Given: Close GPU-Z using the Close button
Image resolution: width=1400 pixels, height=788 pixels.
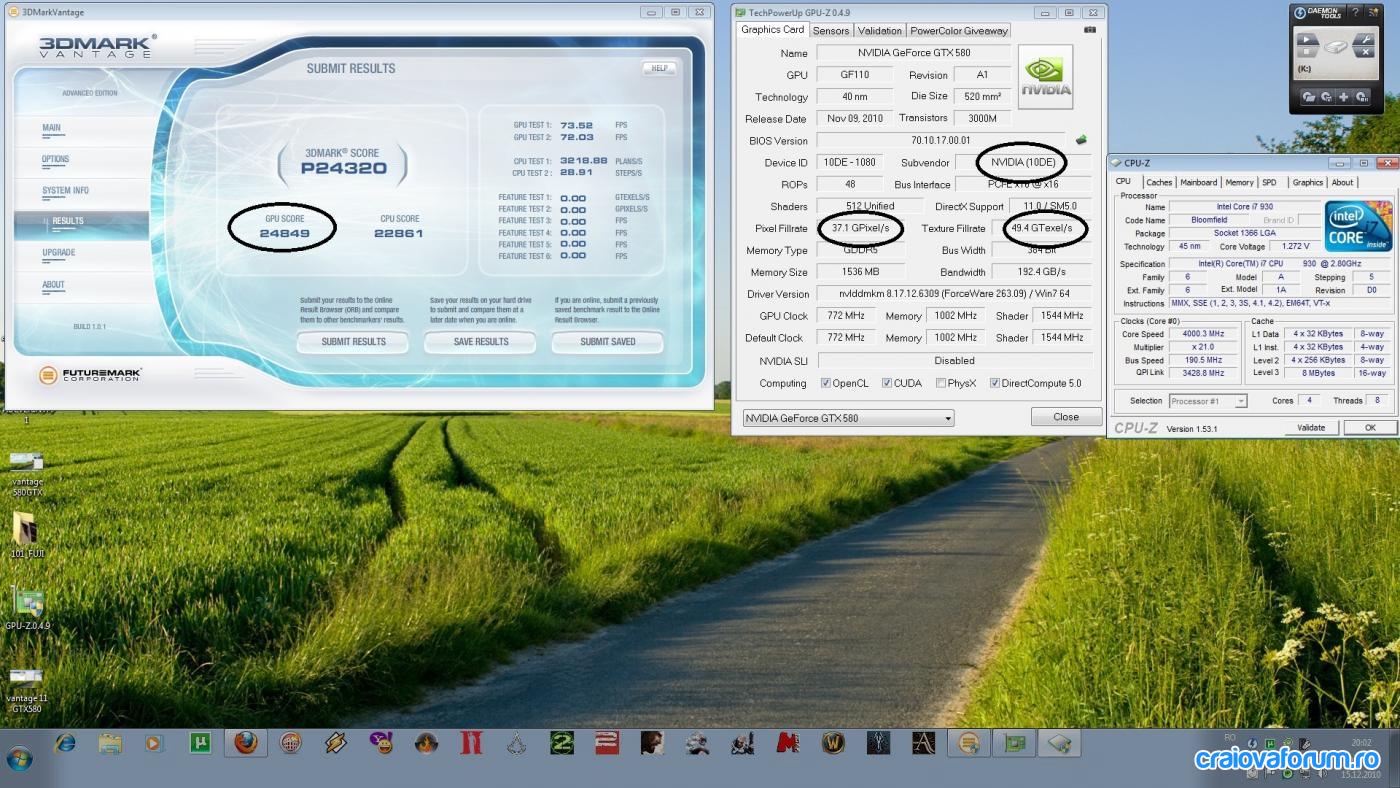Looking at the screenshot, I should (x=1066, y=417).
